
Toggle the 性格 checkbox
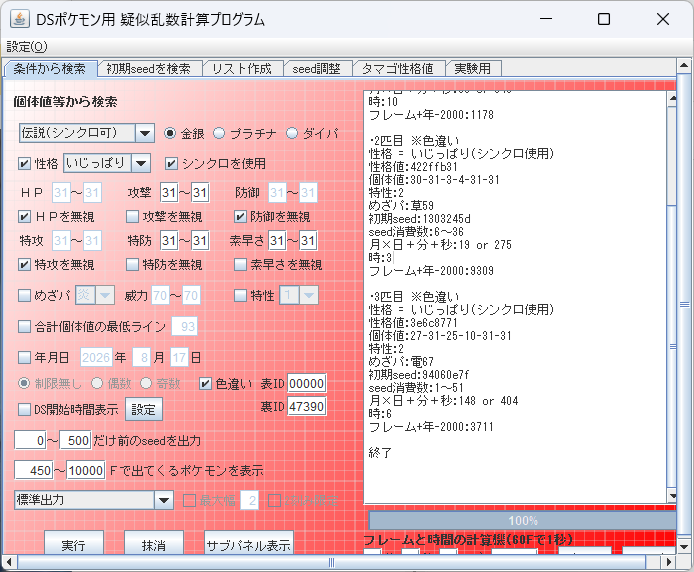[24, 164]
